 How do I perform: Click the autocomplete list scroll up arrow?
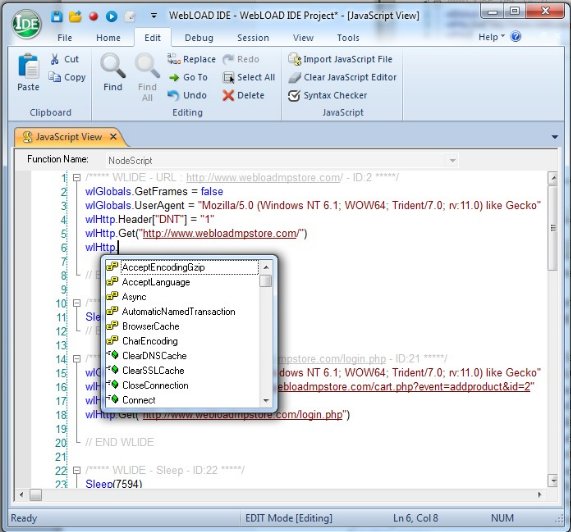tap(266, 267)
